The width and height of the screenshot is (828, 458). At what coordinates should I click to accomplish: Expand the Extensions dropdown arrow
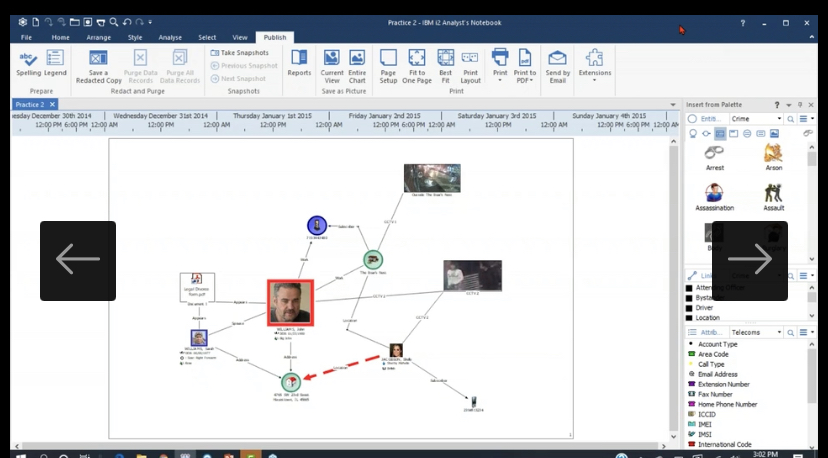[x=595, y=81]
